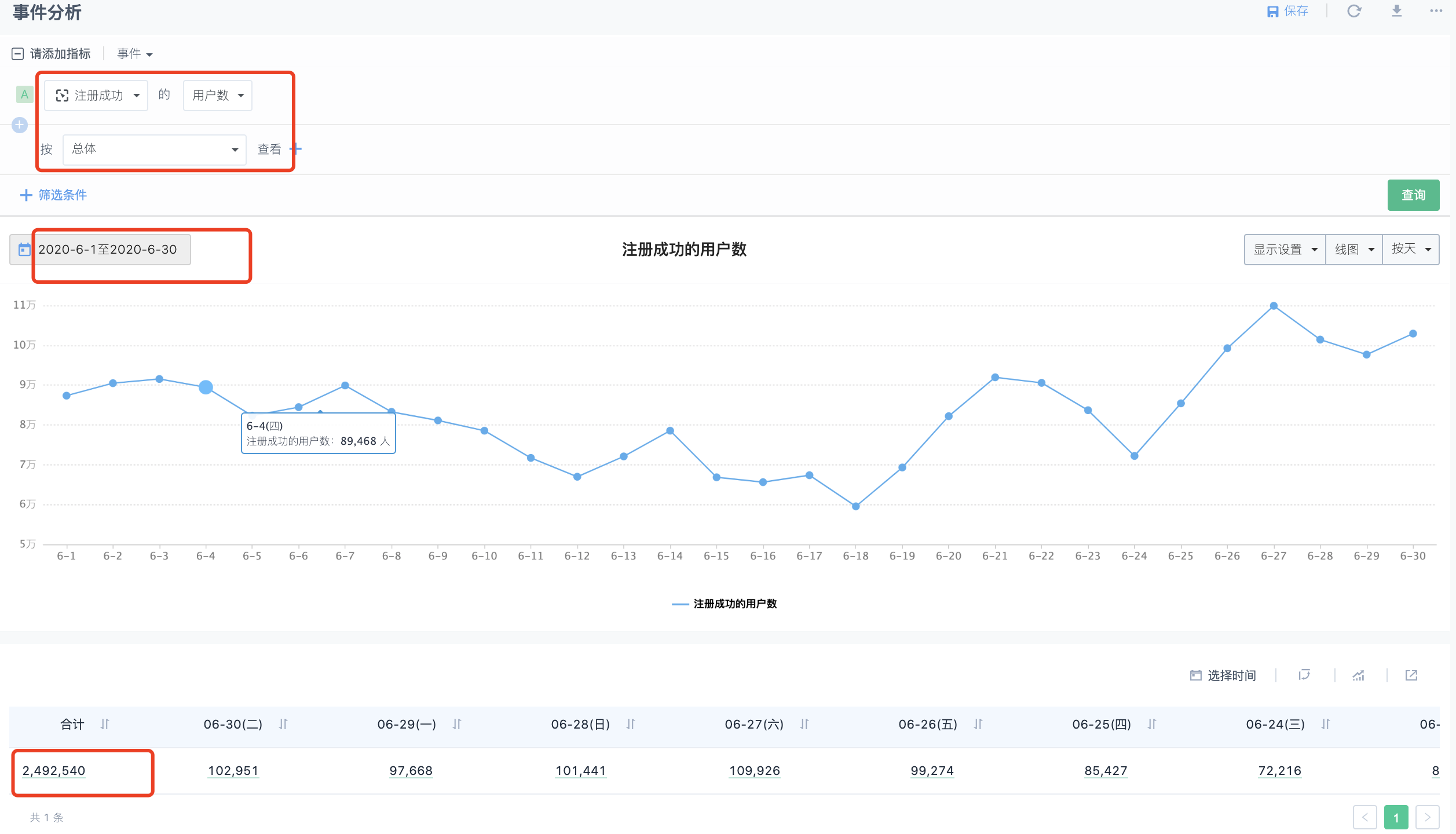Click the highlighted 6-4 data point
This screenshot has height=834, width=1456.
click(206, 387)
